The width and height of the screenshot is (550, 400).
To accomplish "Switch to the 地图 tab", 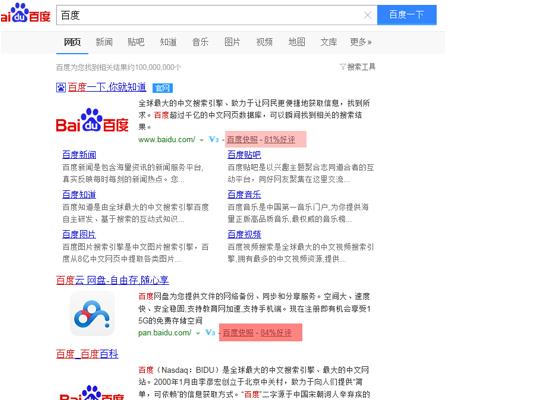I will point(297,42).
